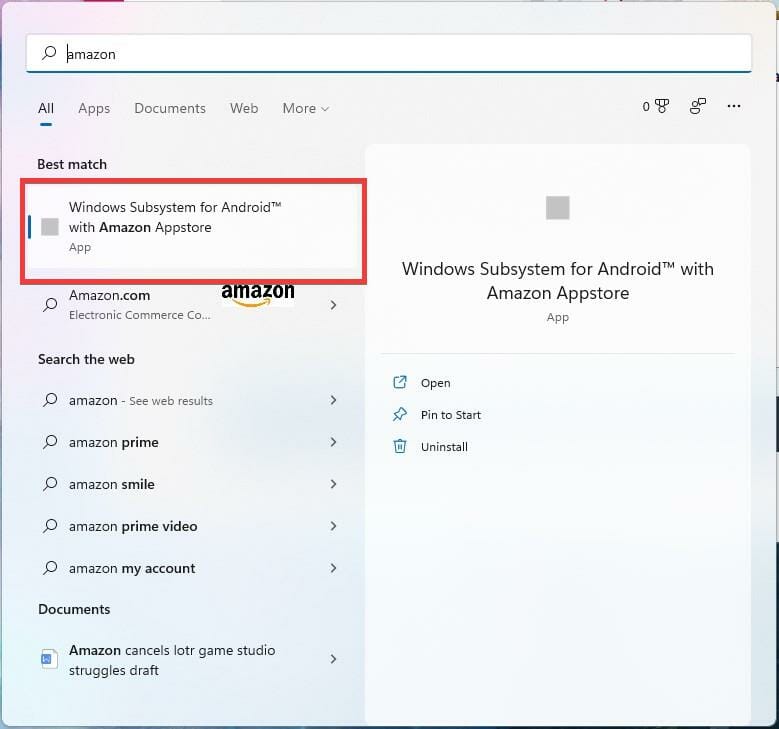Click the Uninstall trash can icon
This screenshot has height=729, width=779.
(x=400, y=446)
